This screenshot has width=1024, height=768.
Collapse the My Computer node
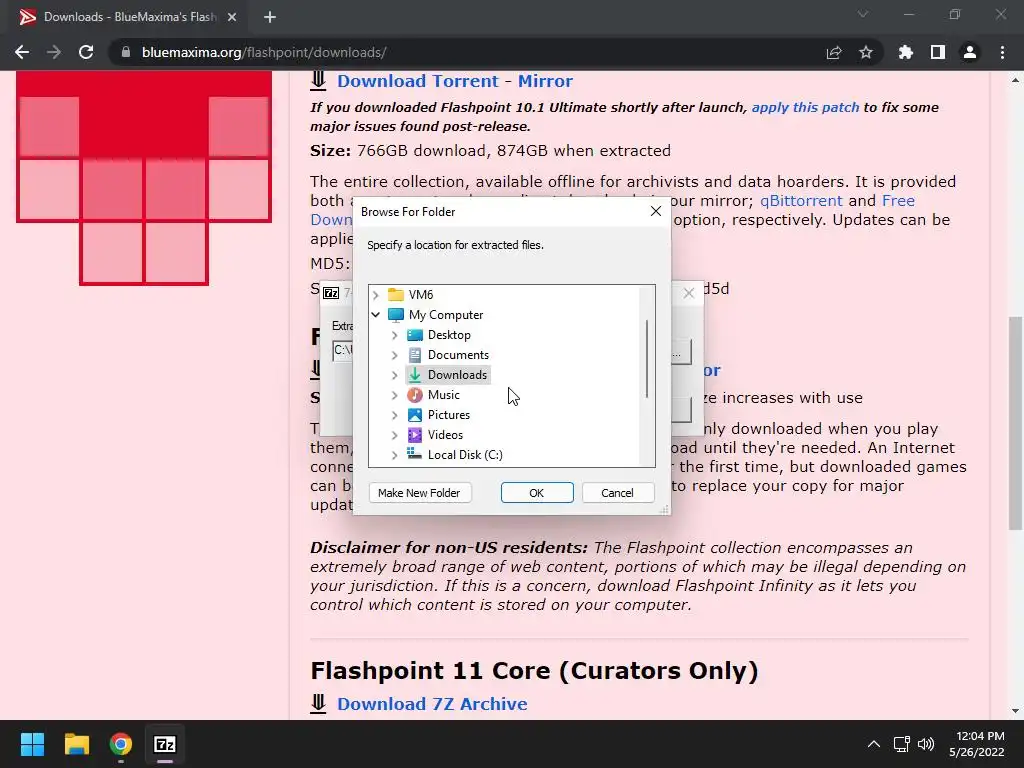(376, 315)
